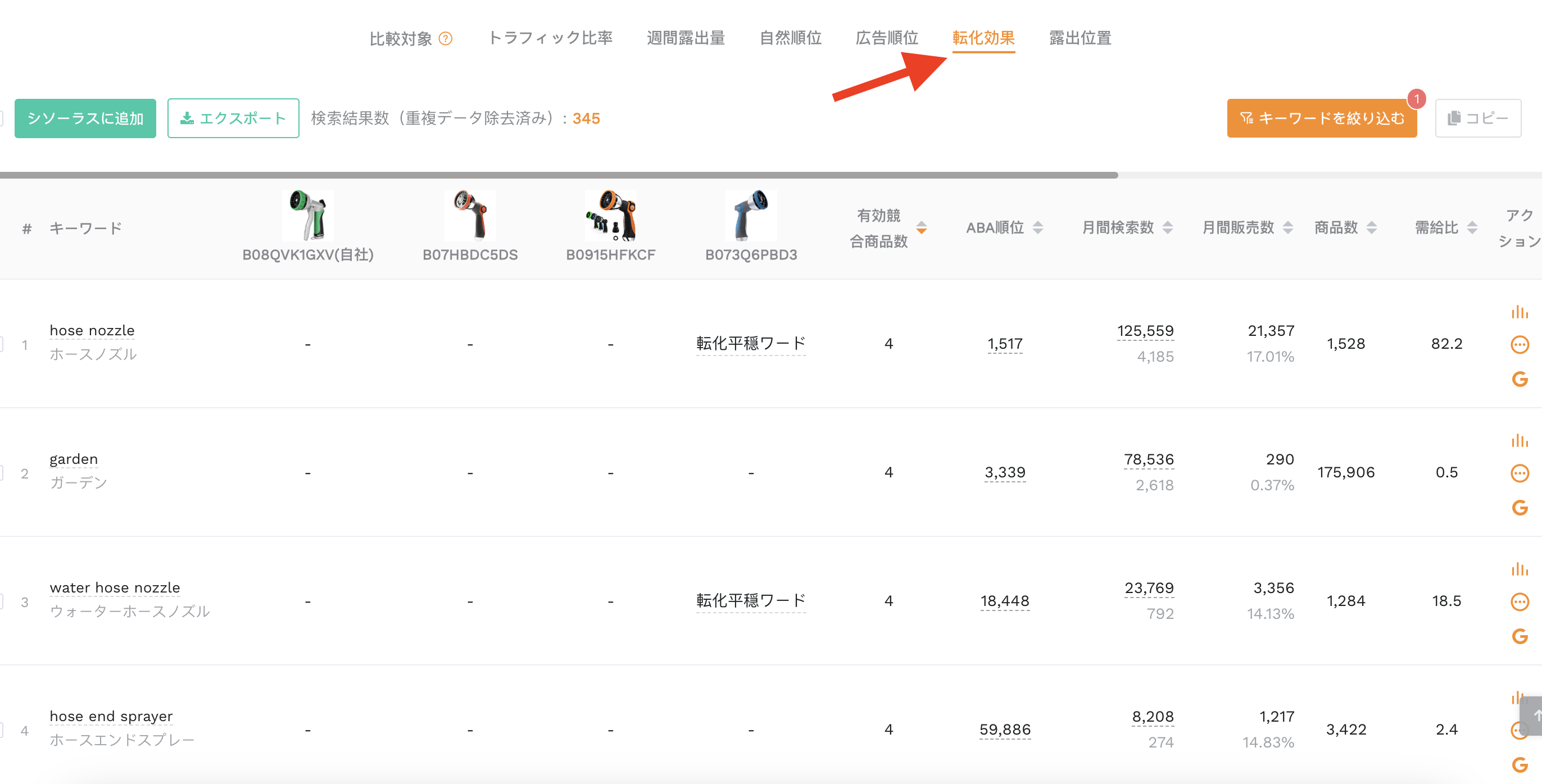Click ABA rank 1,517 for hose nozzle
This screenshot has width=1542, height=784.
tap(1005, 344)
